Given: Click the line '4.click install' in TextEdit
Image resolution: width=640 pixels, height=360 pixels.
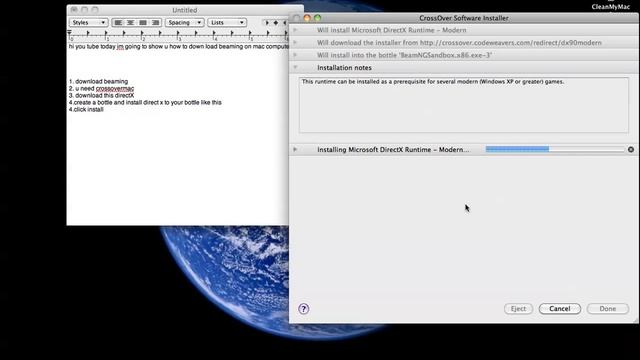Looking at the screenshot, I should pyautogui.click(x=86, y=109).
